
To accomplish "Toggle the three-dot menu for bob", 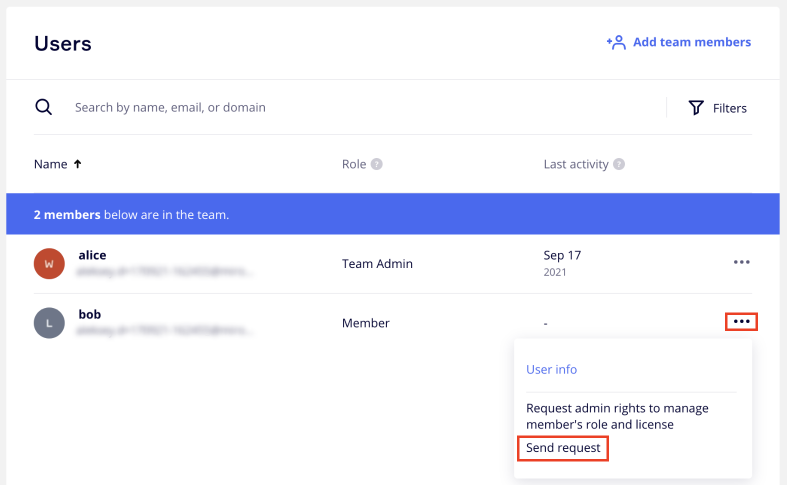I will (x=741, y=322).
